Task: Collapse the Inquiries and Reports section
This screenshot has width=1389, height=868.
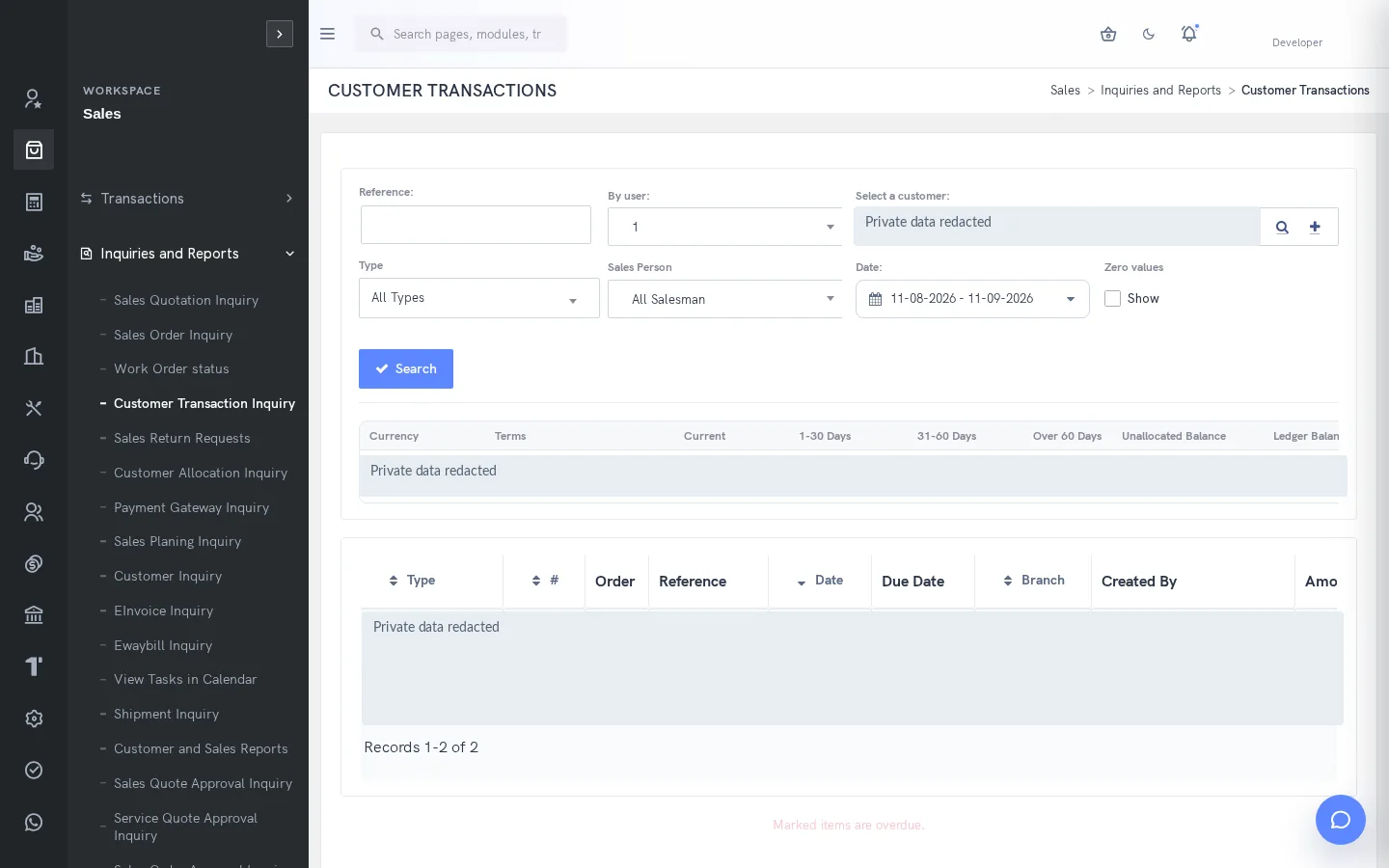Action: coord(188,254)
